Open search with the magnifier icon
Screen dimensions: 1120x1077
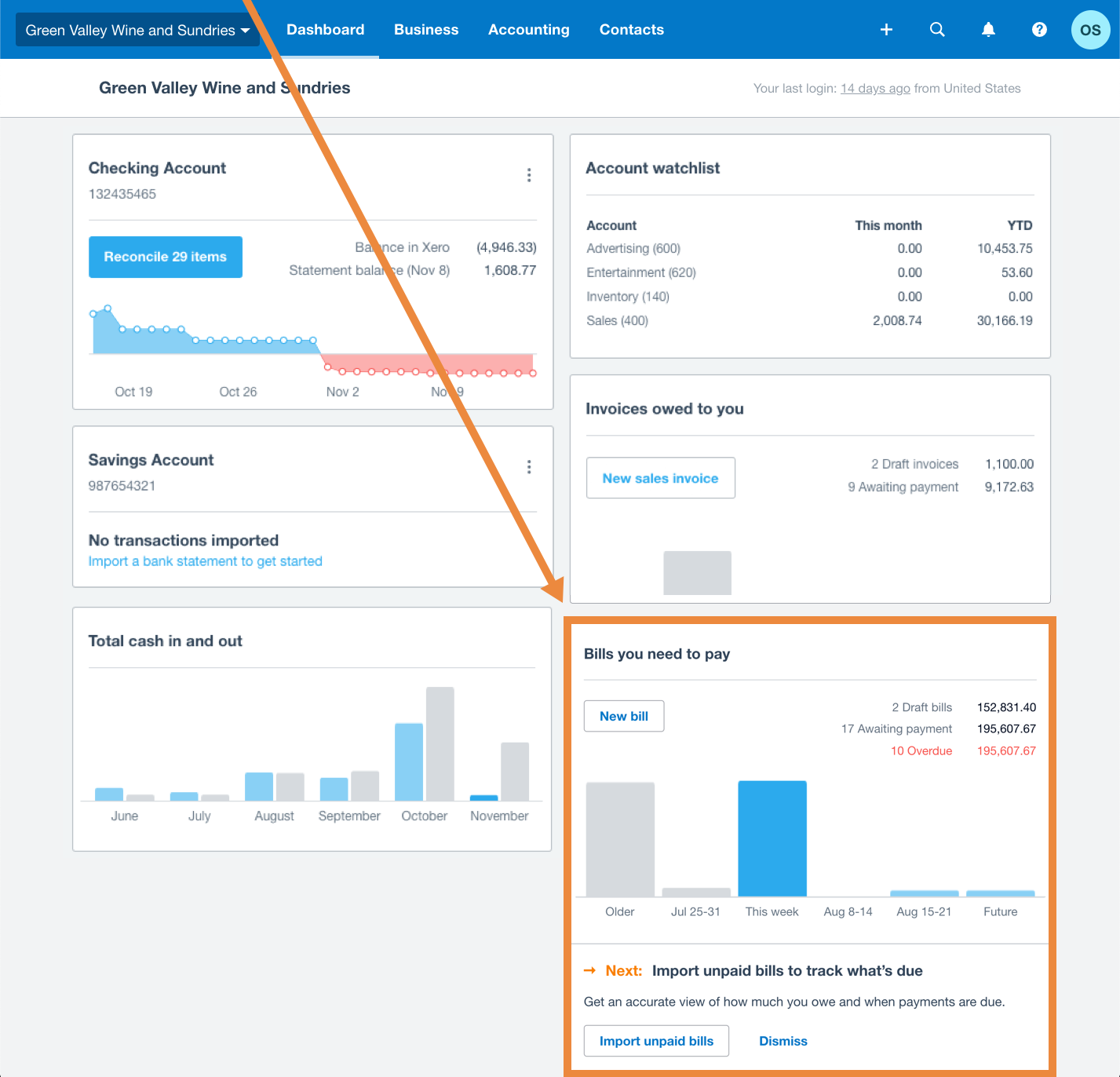[937, 30]
